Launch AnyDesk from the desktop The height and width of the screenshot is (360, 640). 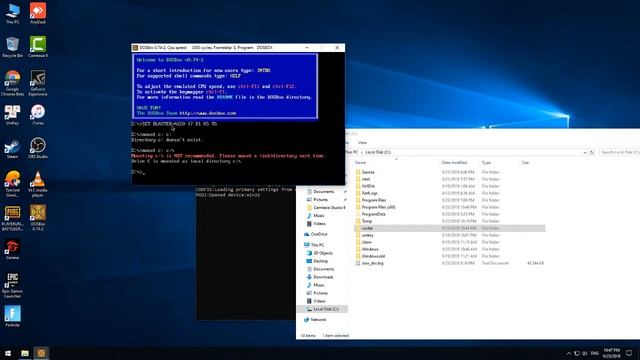pyautogui.click(x=38, y=14)
